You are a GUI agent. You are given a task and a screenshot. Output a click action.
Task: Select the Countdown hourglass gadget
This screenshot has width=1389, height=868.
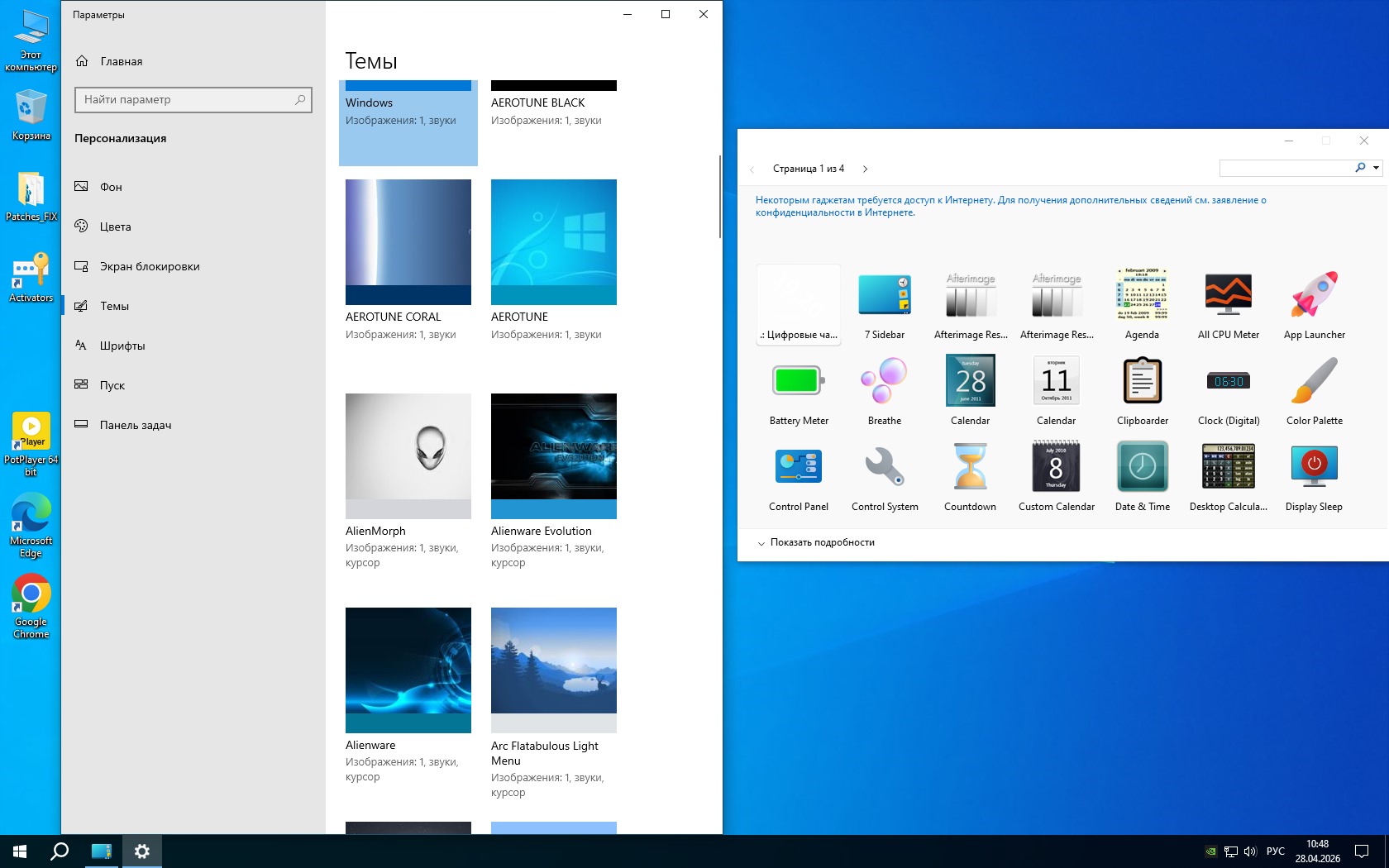pos(970,467)
